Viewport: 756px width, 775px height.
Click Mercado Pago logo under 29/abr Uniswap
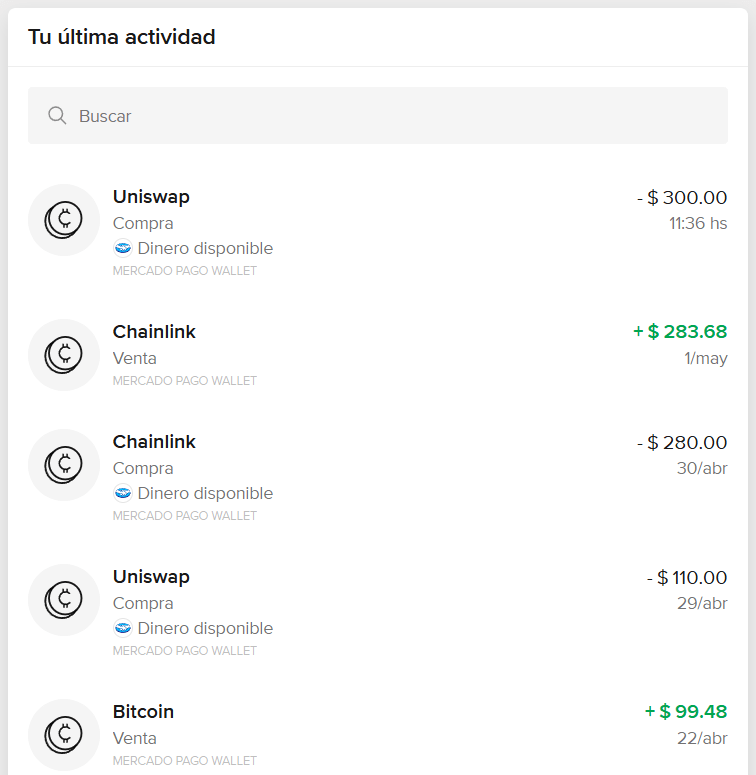click(123, 629)
